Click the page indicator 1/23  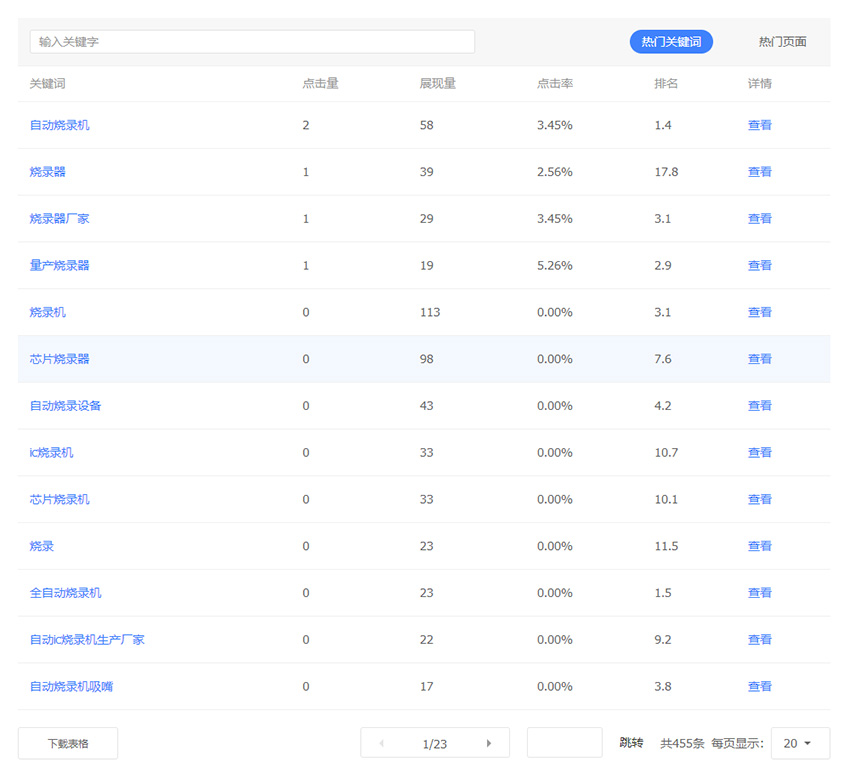[435, 744]
